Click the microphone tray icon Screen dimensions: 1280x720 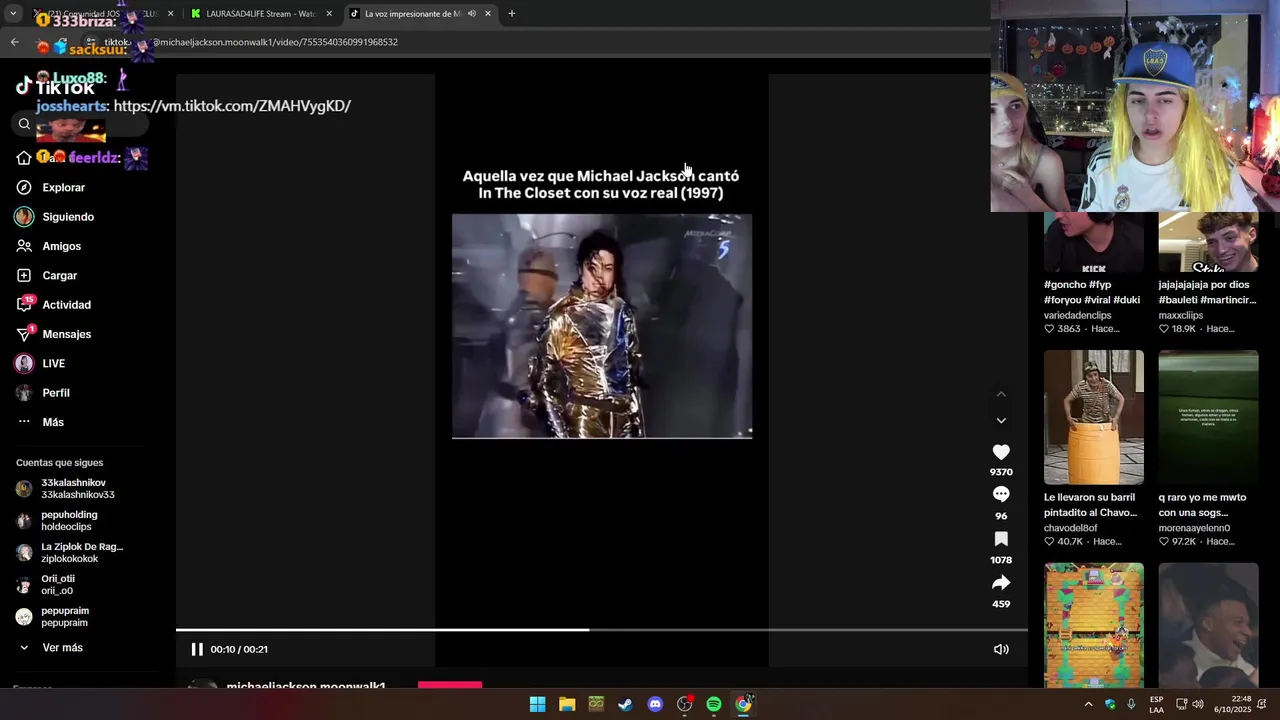tap(1131, 704)
